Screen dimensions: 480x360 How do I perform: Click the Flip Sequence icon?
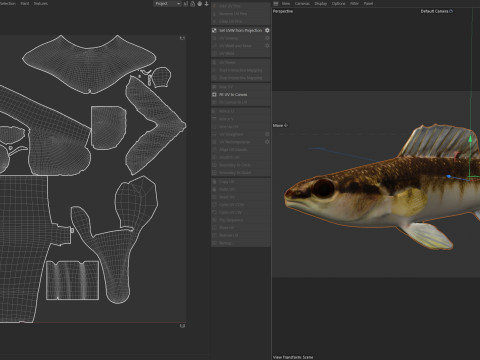pos(214,220)
